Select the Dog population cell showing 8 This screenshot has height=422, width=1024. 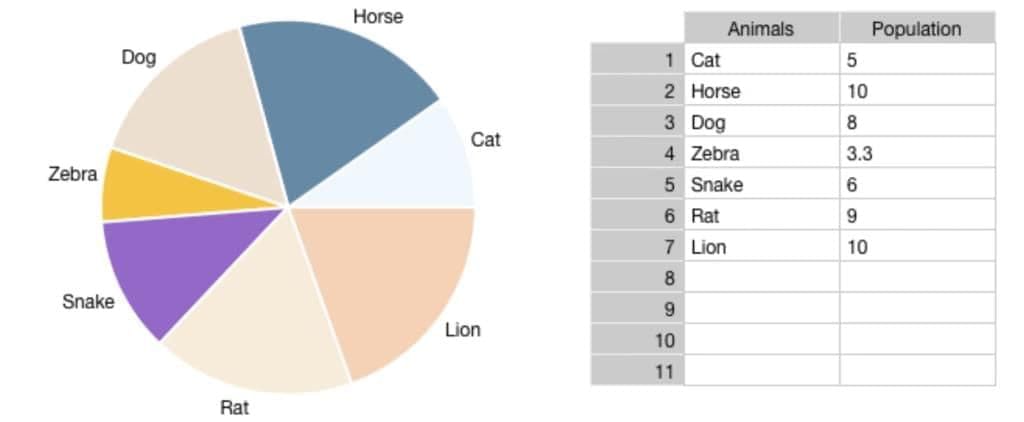point(918,122)
